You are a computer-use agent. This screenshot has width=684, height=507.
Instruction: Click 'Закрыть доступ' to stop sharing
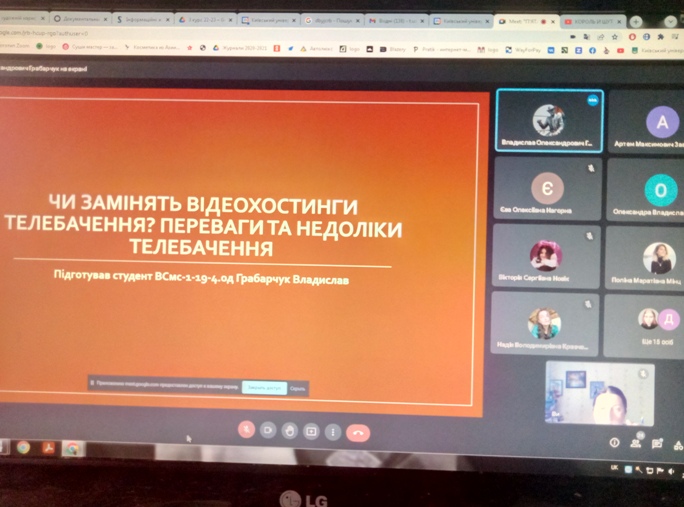264,387
